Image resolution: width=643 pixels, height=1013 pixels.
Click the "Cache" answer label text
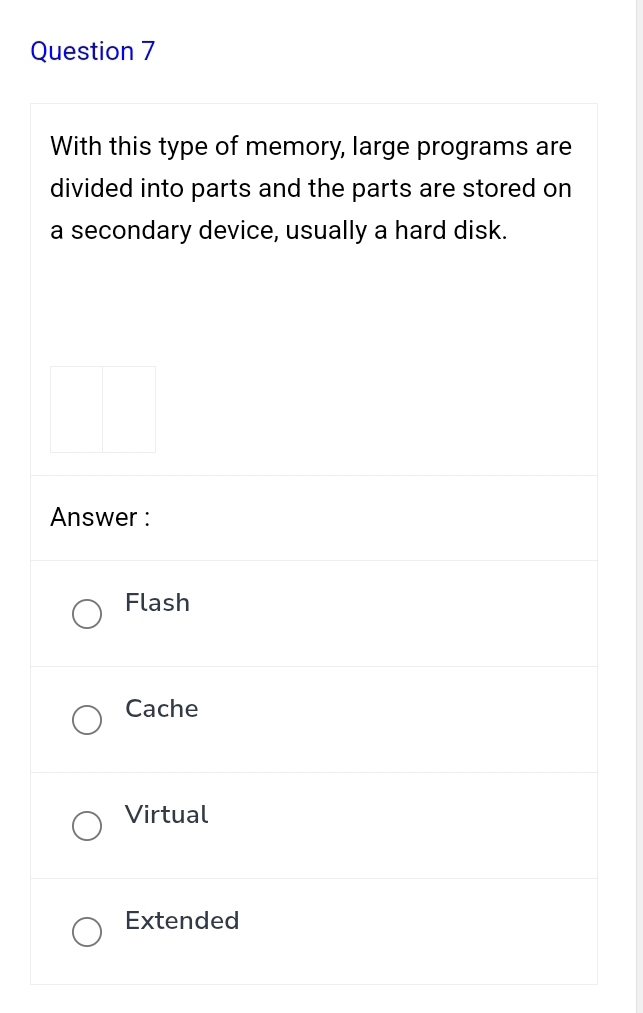pyautogui.click(x=162, y=709)
